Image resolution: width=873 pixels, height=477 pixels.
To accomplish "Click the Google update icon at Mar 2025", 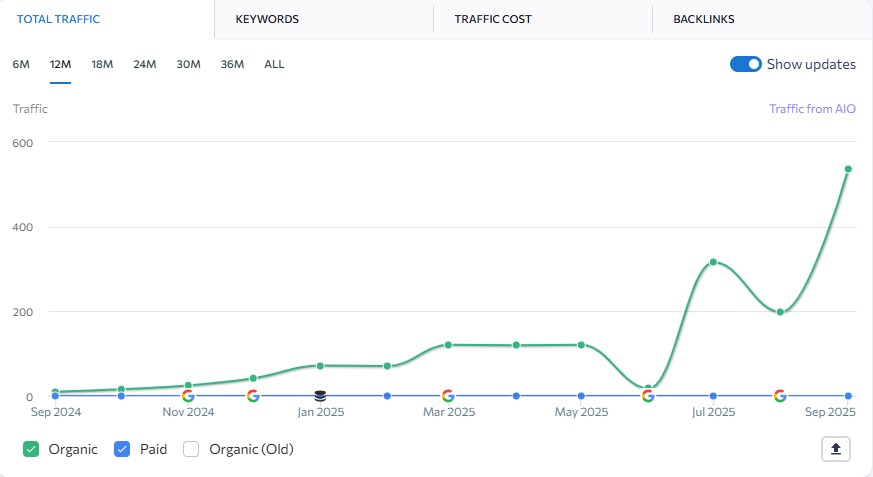I will pos(448,396).
